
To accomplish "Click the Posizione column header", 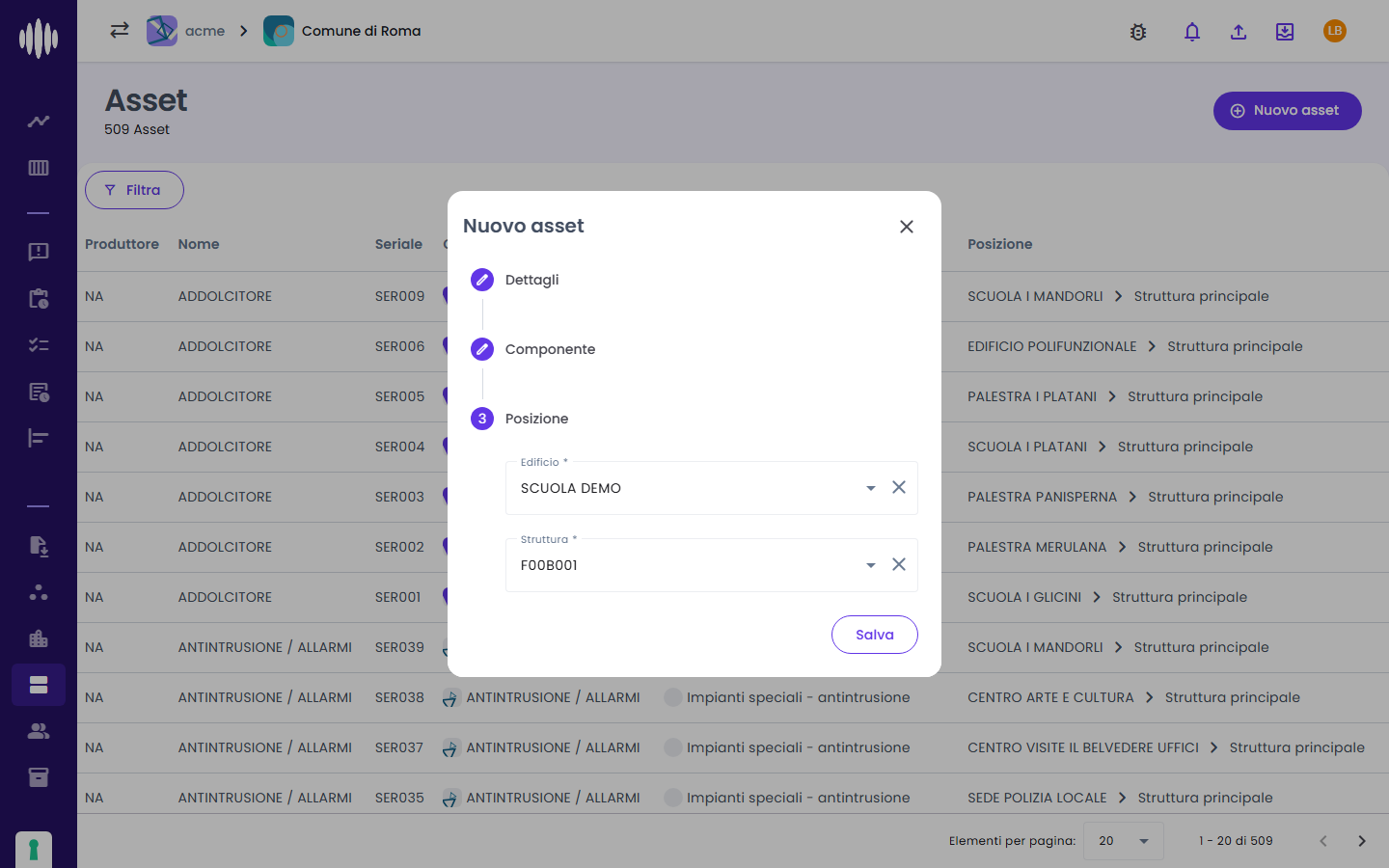I will click(x=1000, y=244).
